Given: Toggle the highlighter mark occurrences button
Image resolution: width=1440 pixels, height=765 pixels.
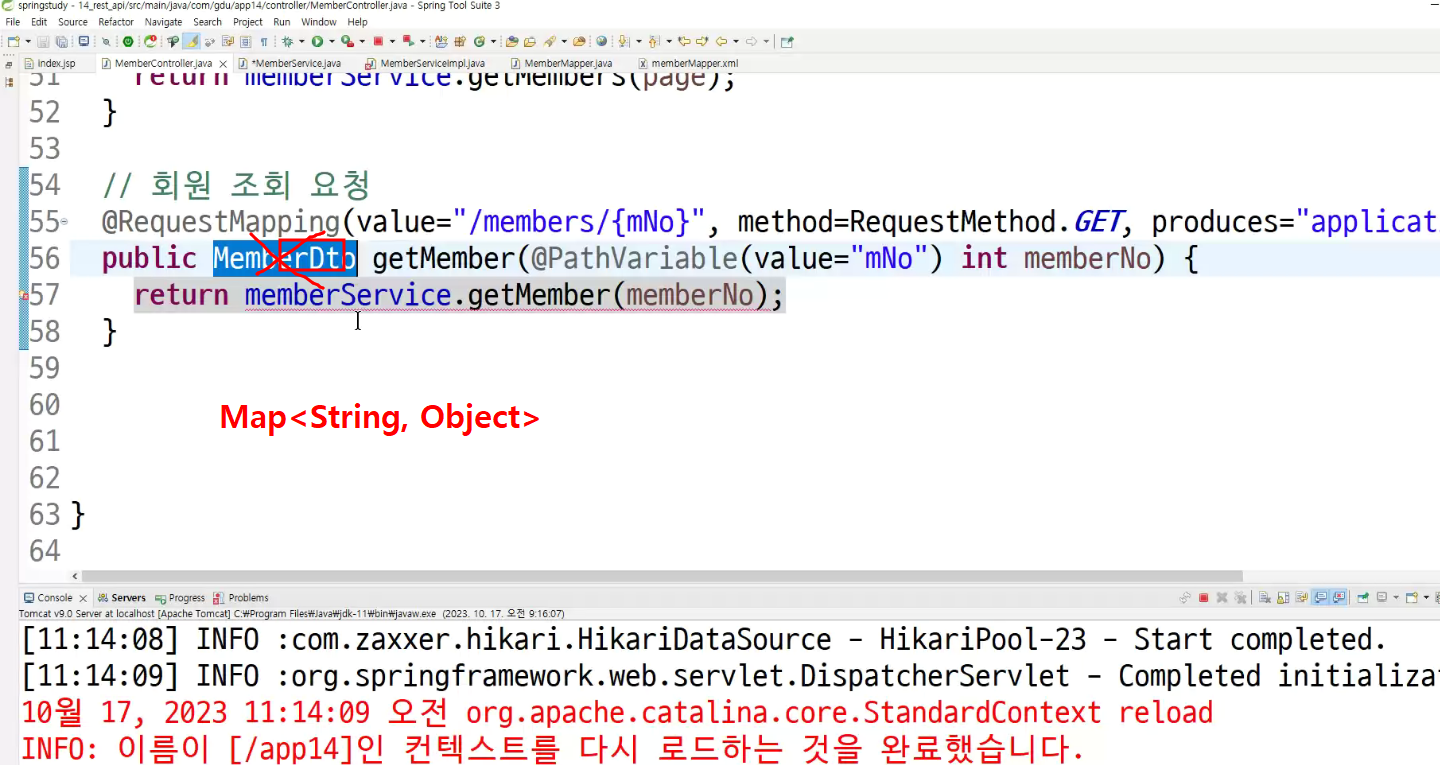Looking at the screenshot, I should coord(191,42).
